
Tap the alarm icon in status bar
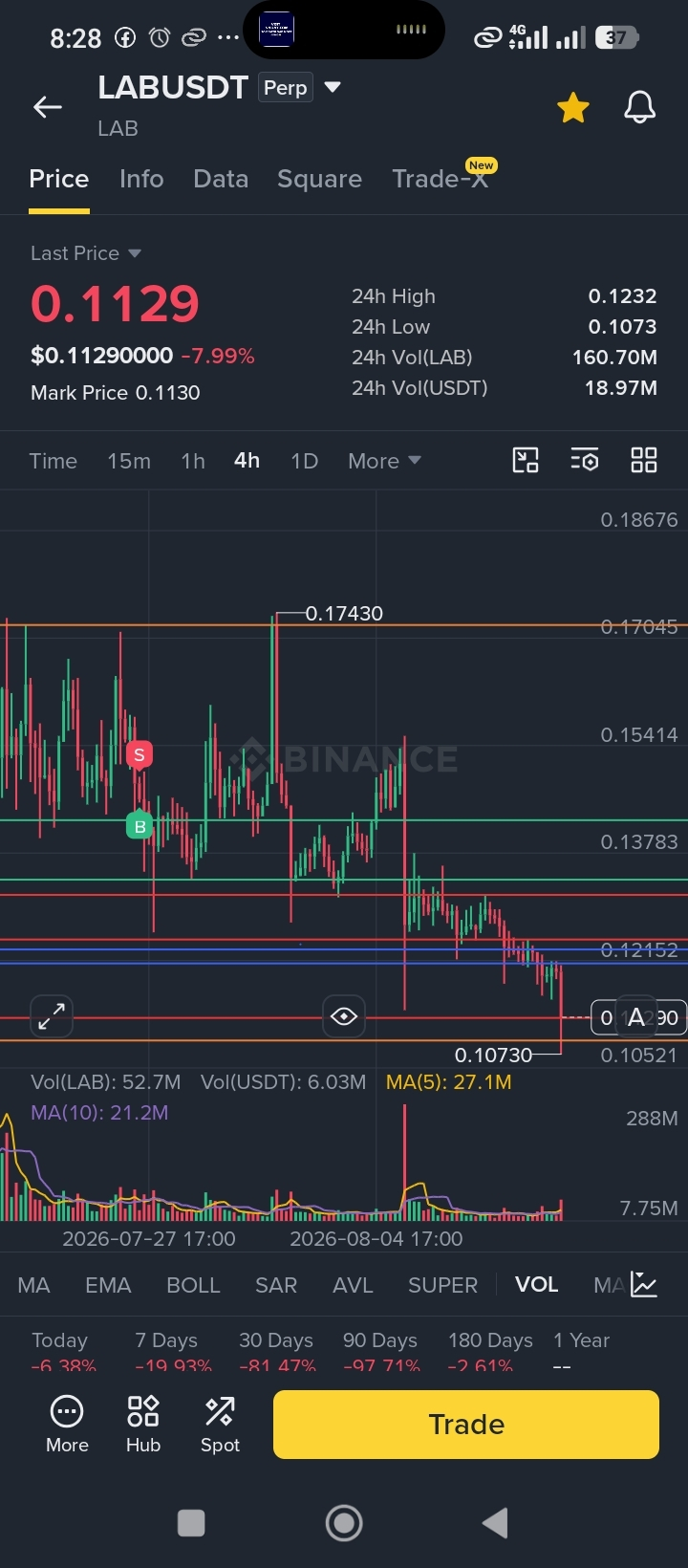[x=160, y=38]
